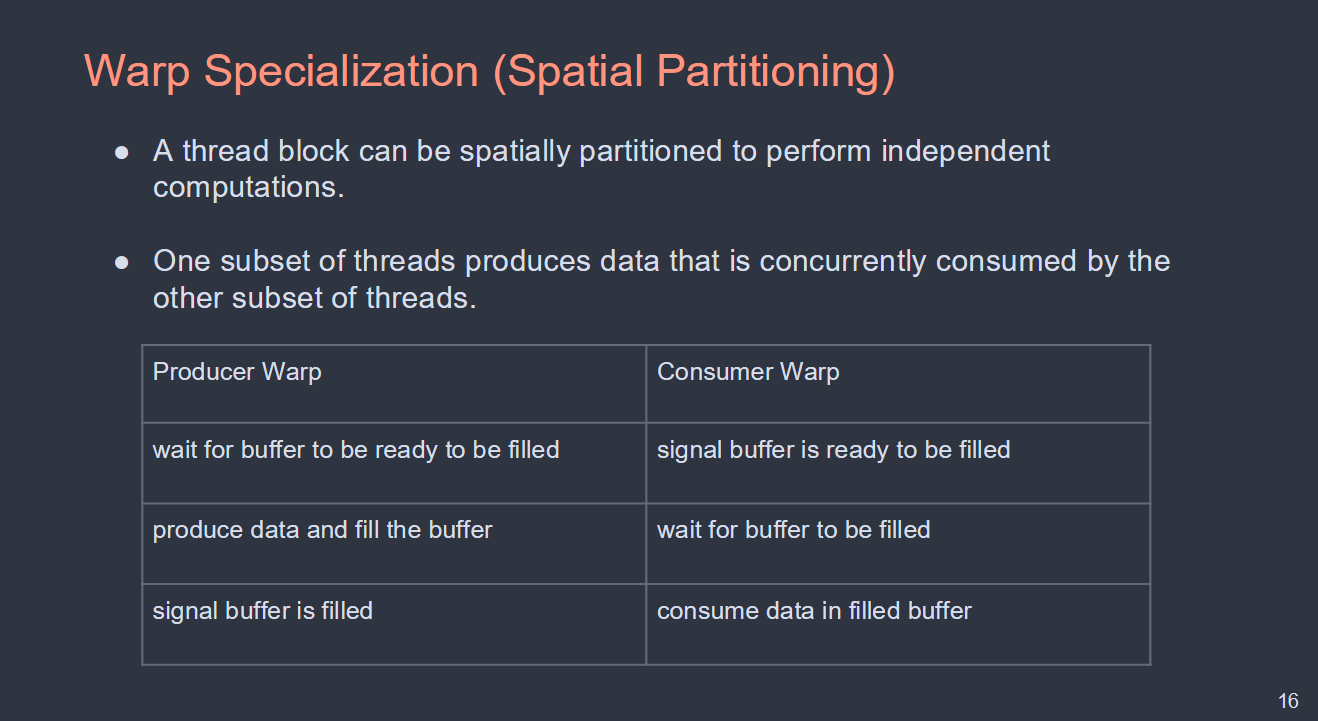Image resolution: width=1318 pixels, height=721 pixels.
Task: Click 'other subset of threads.' text line
Action: (314, 298)
